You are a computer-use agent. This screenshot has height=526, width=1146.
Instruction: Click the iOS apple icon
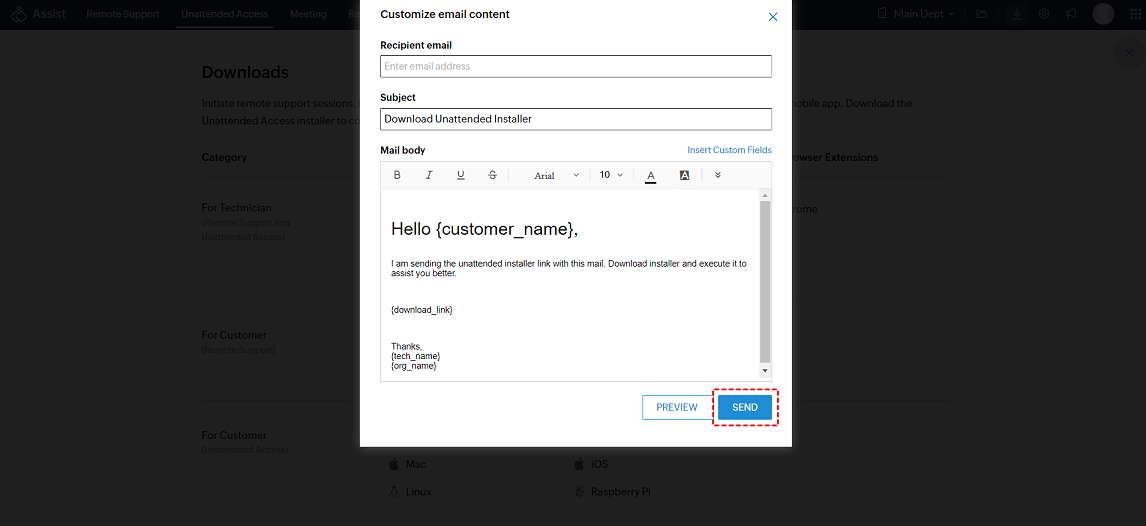pyautogui.click(x=580, y=464)
